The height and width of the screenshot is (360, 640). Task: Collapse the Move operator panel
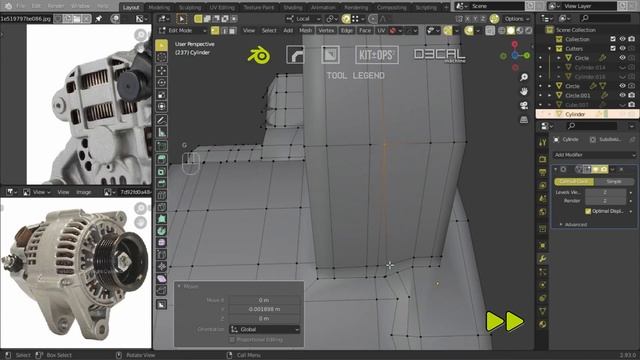[179, 287]
